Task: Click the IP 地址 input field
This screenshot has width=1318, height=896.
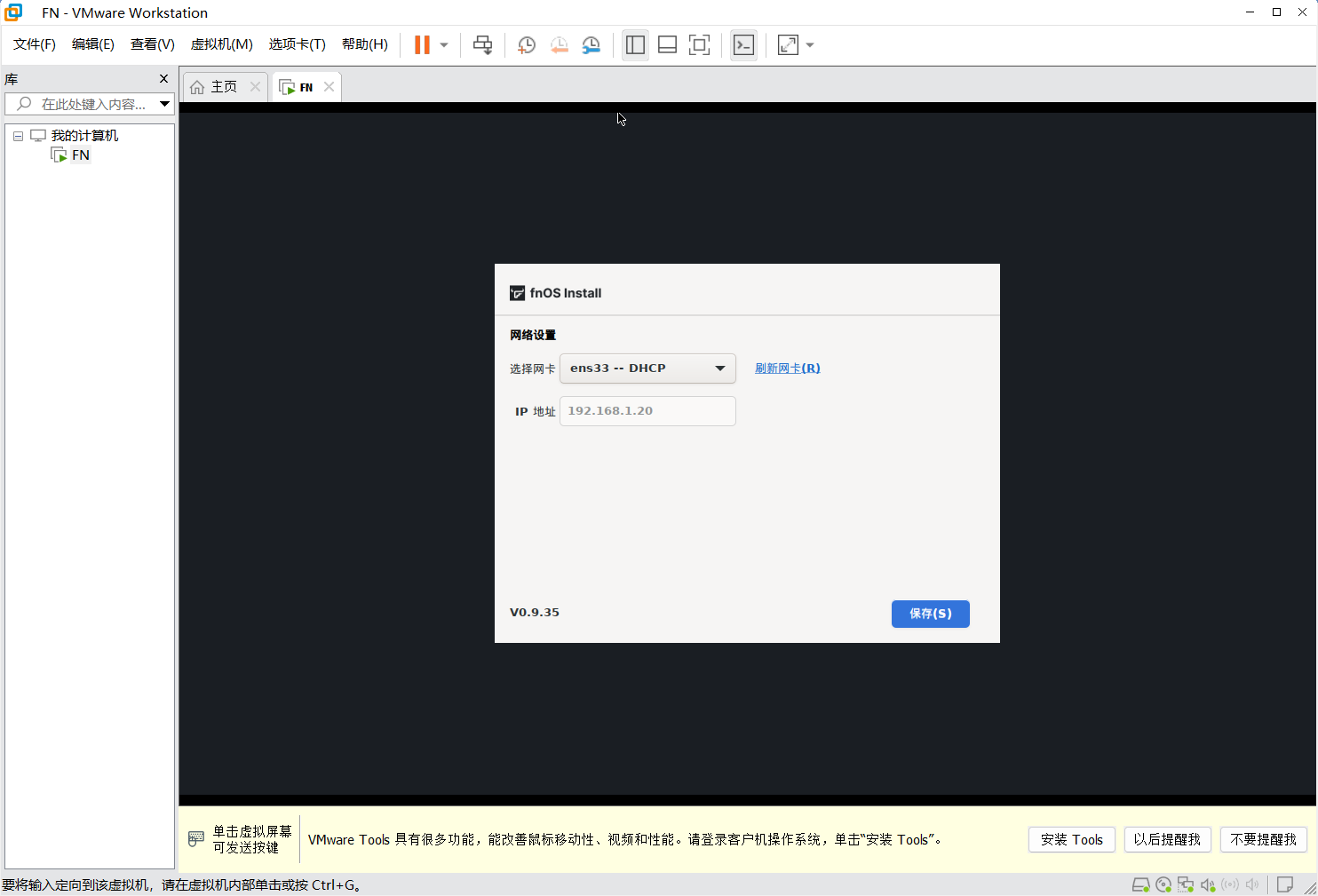Action: coord(647,411)
